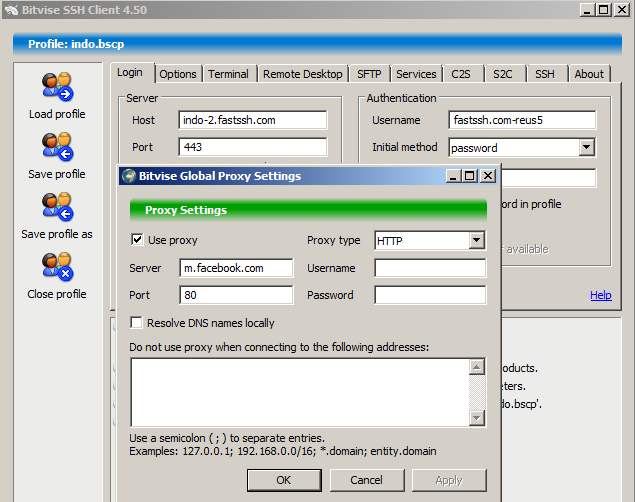Click the globe icon in the proxy dialog title
Image resolution: width=635 pixels, height=502 pixels.
(x=129, y=176)
